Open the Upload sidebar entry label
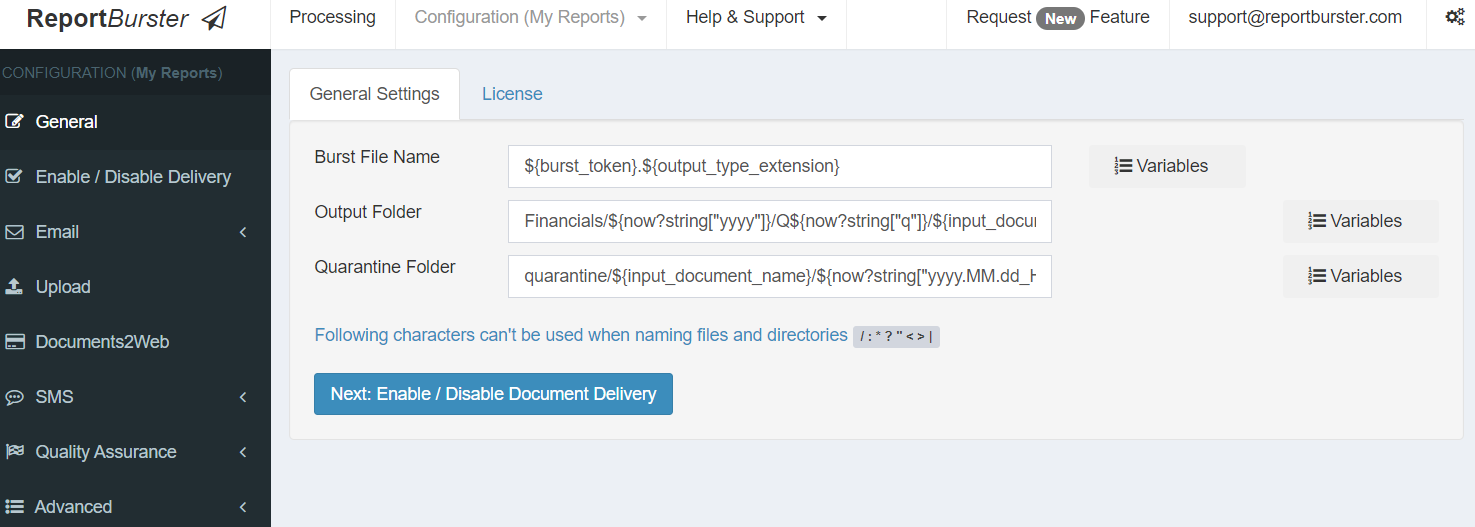 tap(63, 287)
